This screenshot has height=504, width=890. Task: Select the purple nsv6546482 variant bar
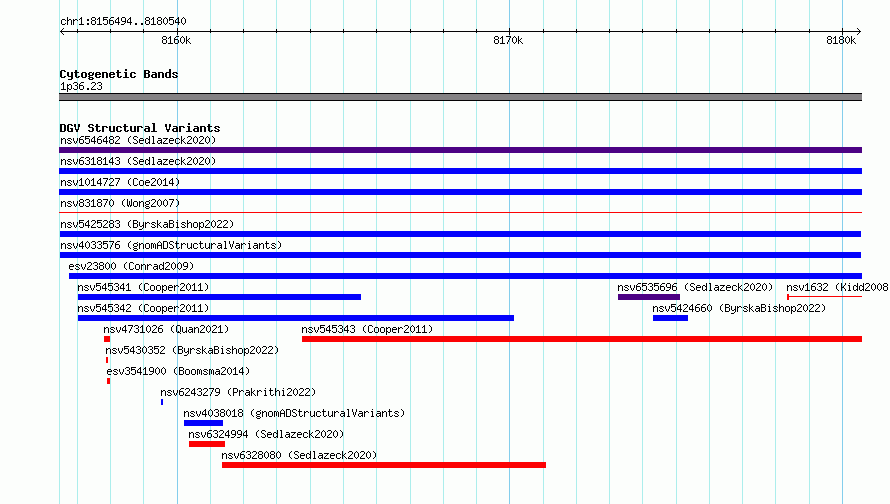460,150
